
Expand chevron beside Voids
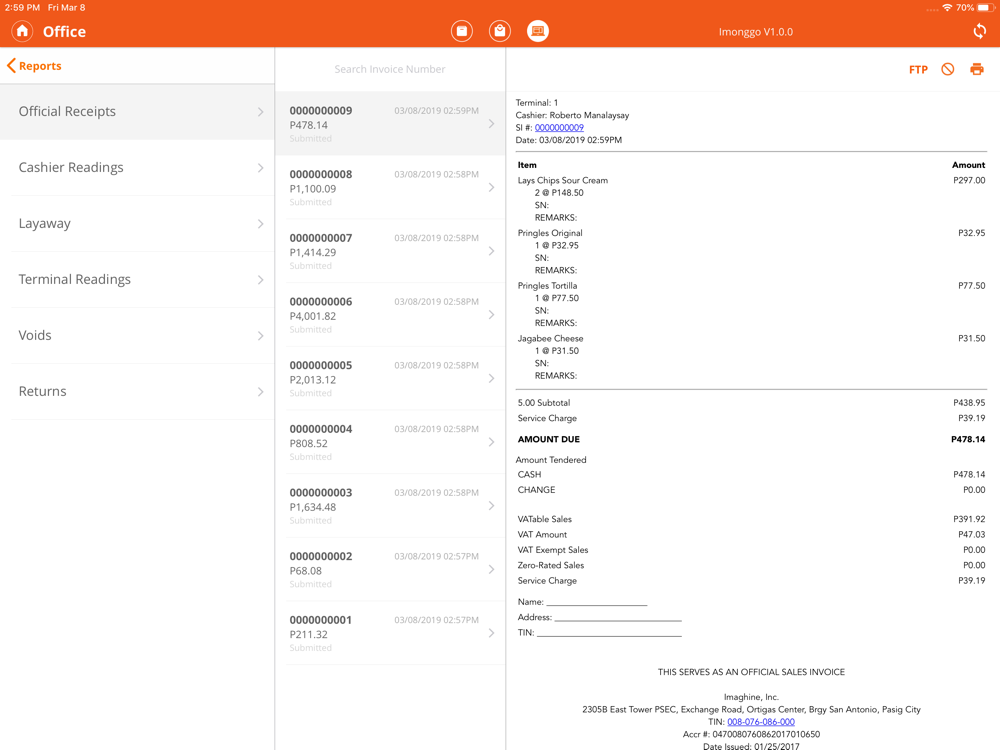[260, 336]
